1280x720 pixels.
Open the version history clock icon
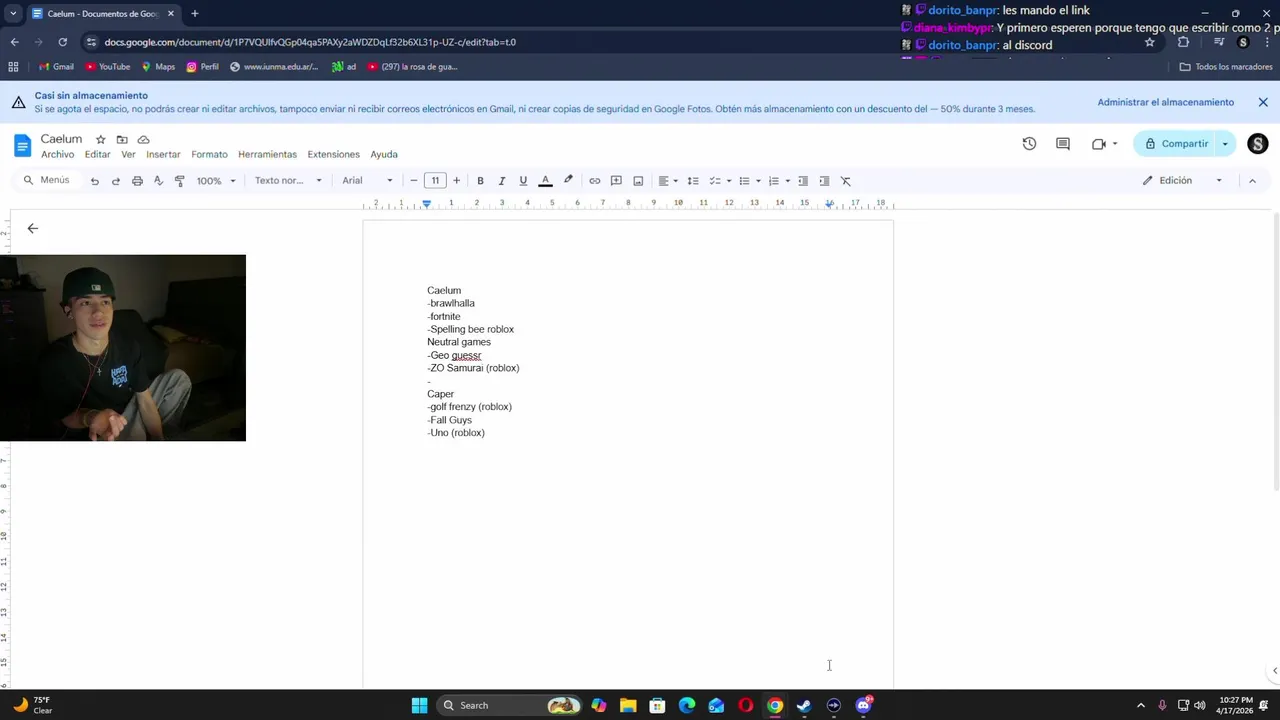coord(1029,144)
